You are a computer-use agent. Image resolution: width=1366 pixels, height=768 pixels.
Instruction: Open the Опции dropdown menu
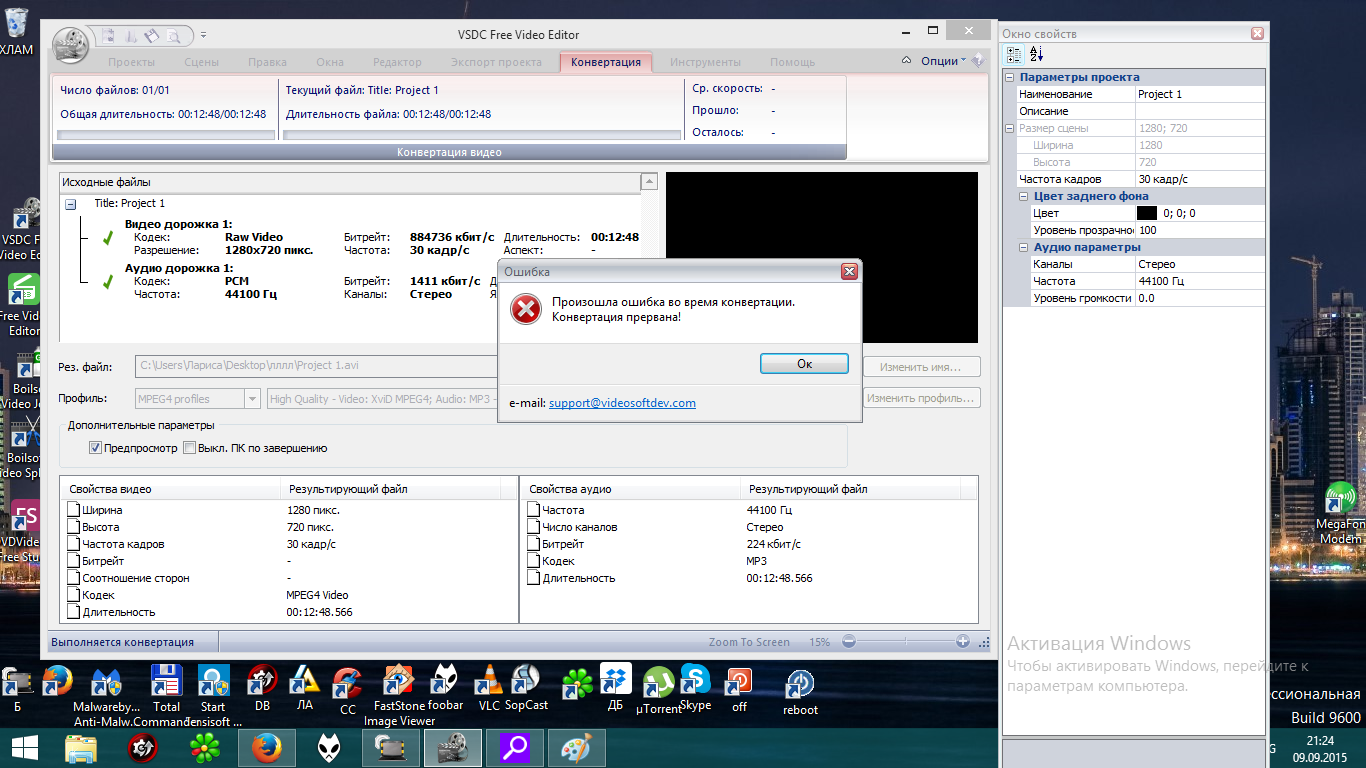[x=943, y=61]
